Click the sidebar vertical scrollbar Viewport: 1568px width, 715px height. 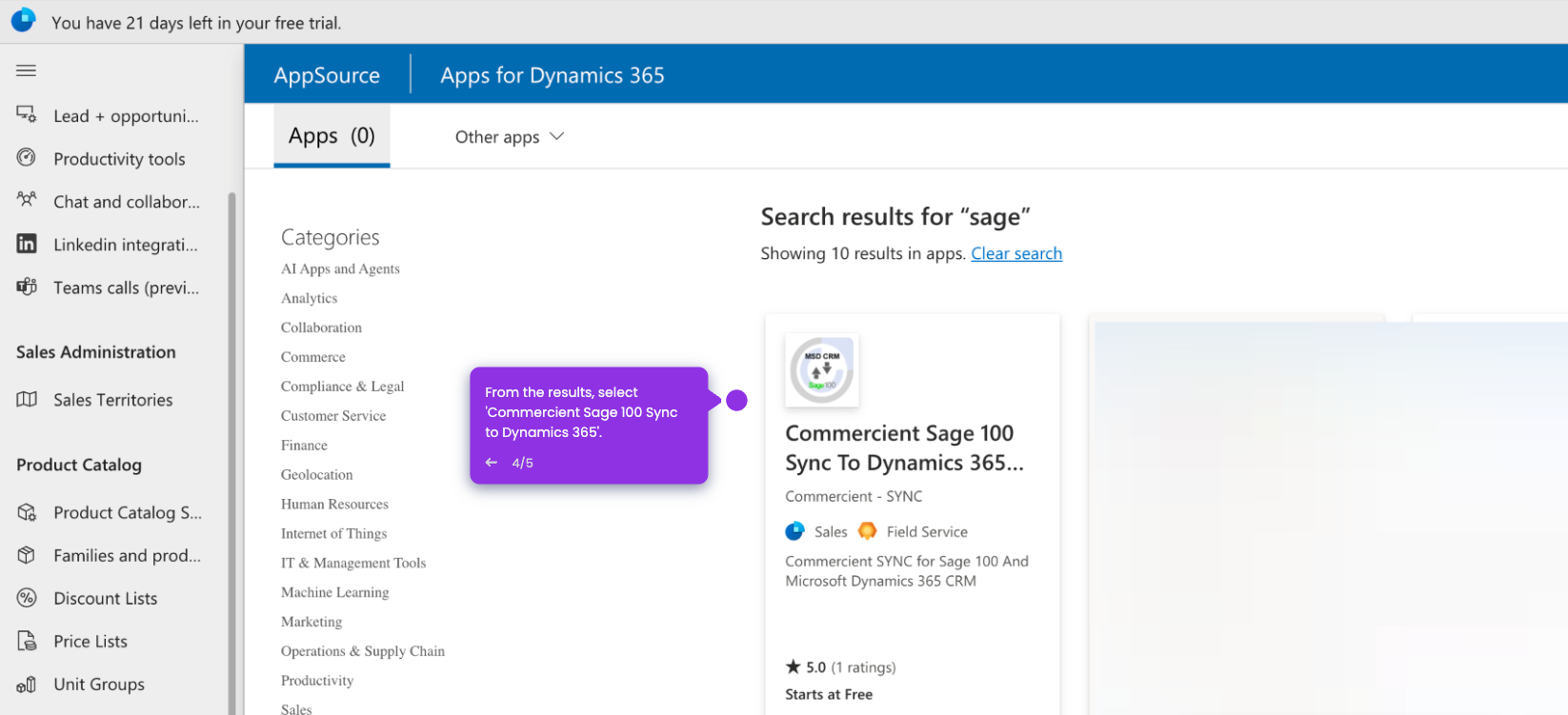(x=231, y=452)
